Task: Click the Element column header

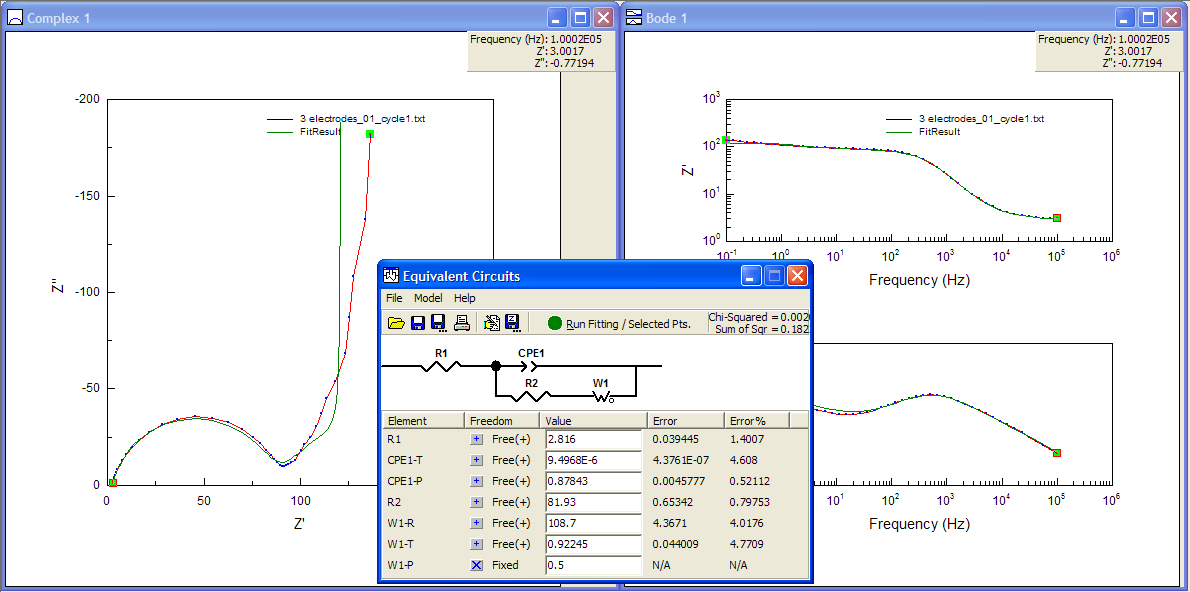Action: tap(423, 420)
